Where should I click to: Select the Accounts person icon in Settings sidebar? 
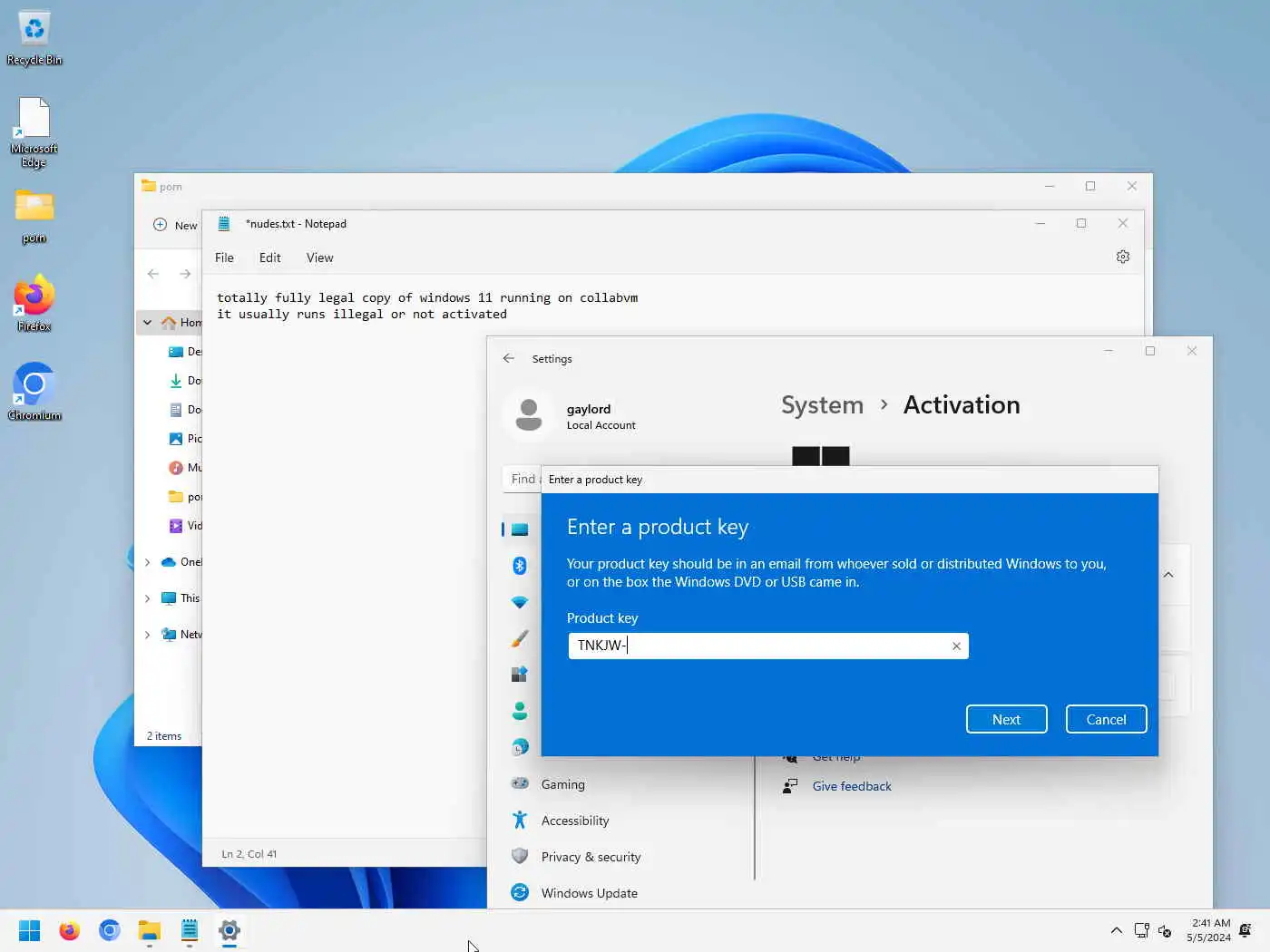[520, 711]
